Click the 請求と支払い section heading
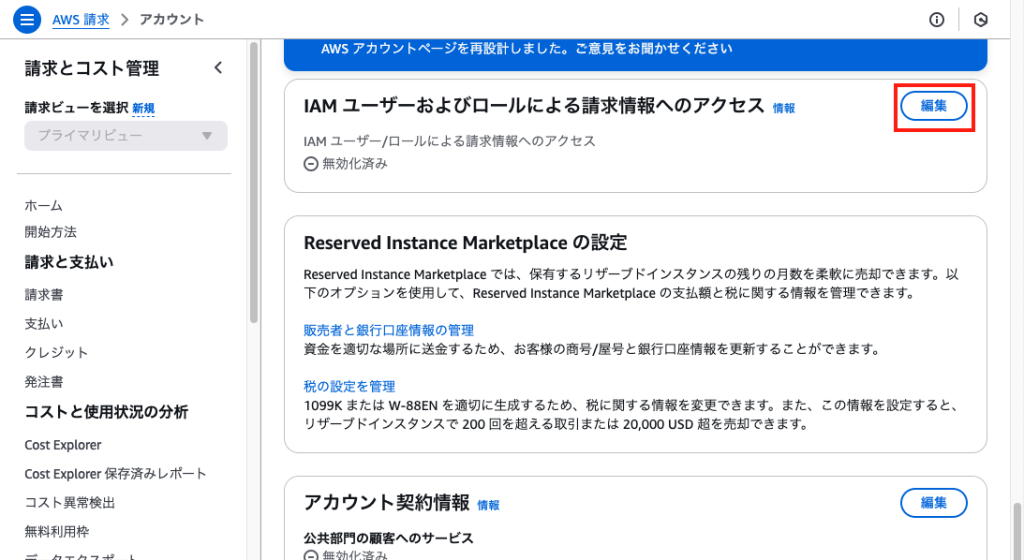Image resolution: width=1024 pixels, height=560 pixels. 69,262
